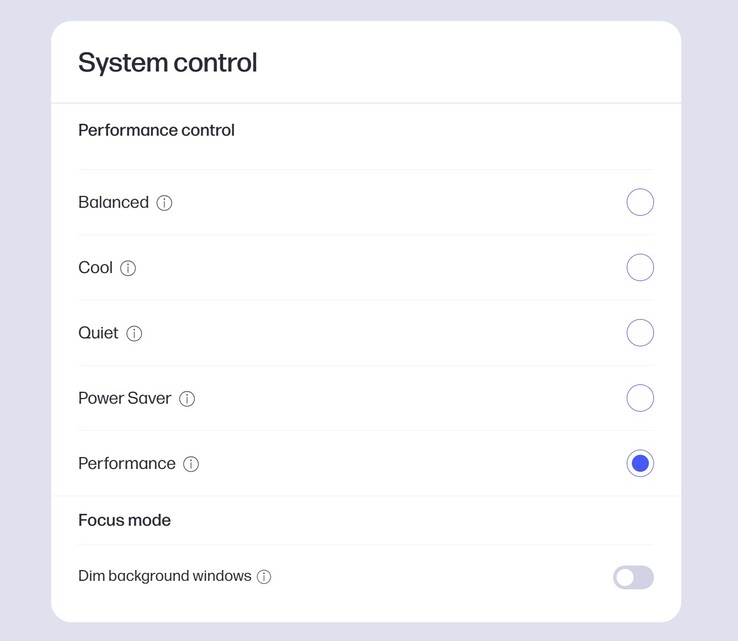738x641 pixels.
Task: Switch to the Quiet radio option
Action: (640, 333)
